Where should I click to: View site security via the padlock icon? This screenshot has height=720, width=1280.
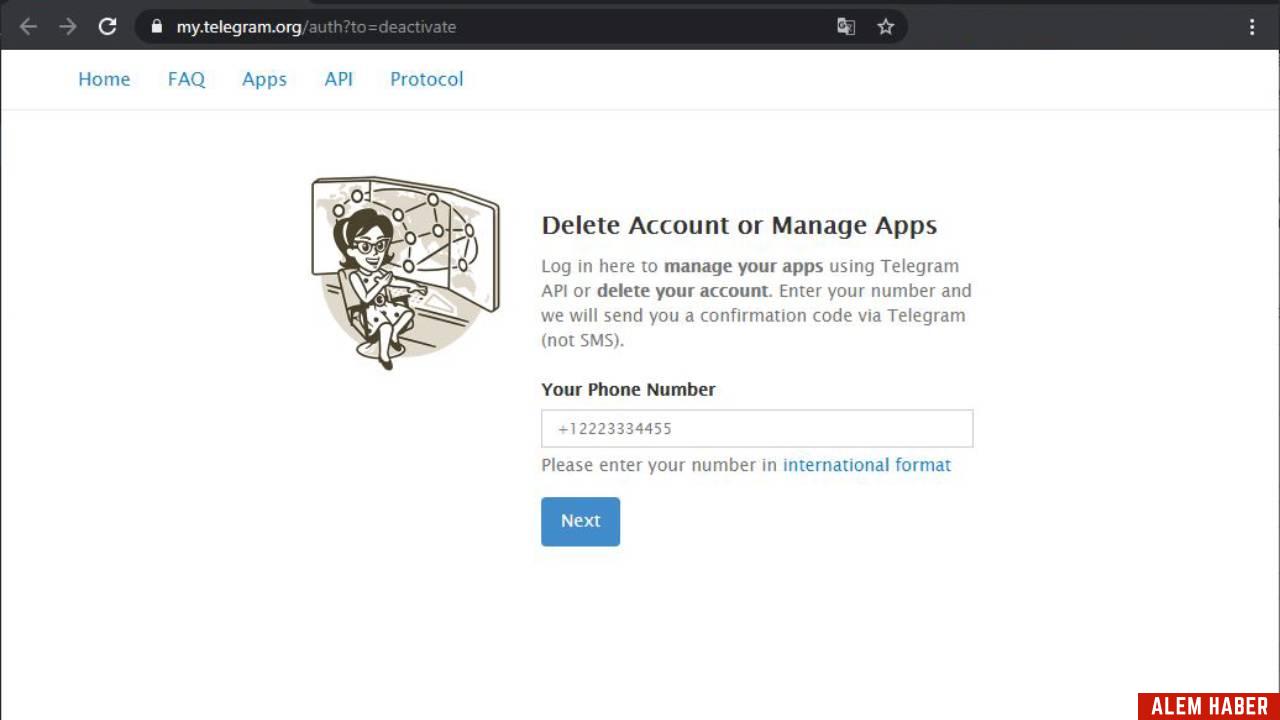pos(156,27)
